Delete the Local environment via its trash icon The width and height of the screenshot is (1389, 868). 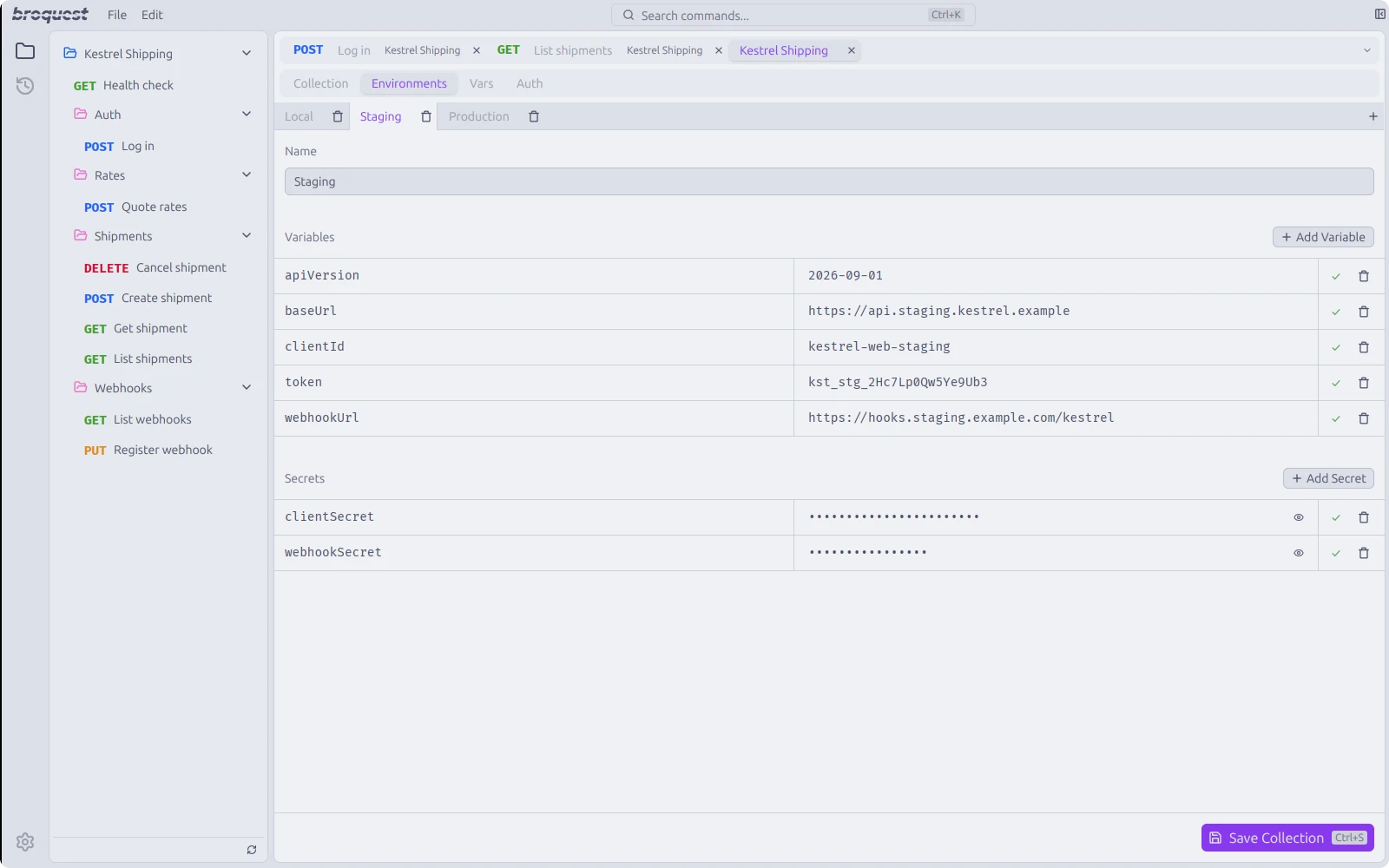[x=338, y=116]
